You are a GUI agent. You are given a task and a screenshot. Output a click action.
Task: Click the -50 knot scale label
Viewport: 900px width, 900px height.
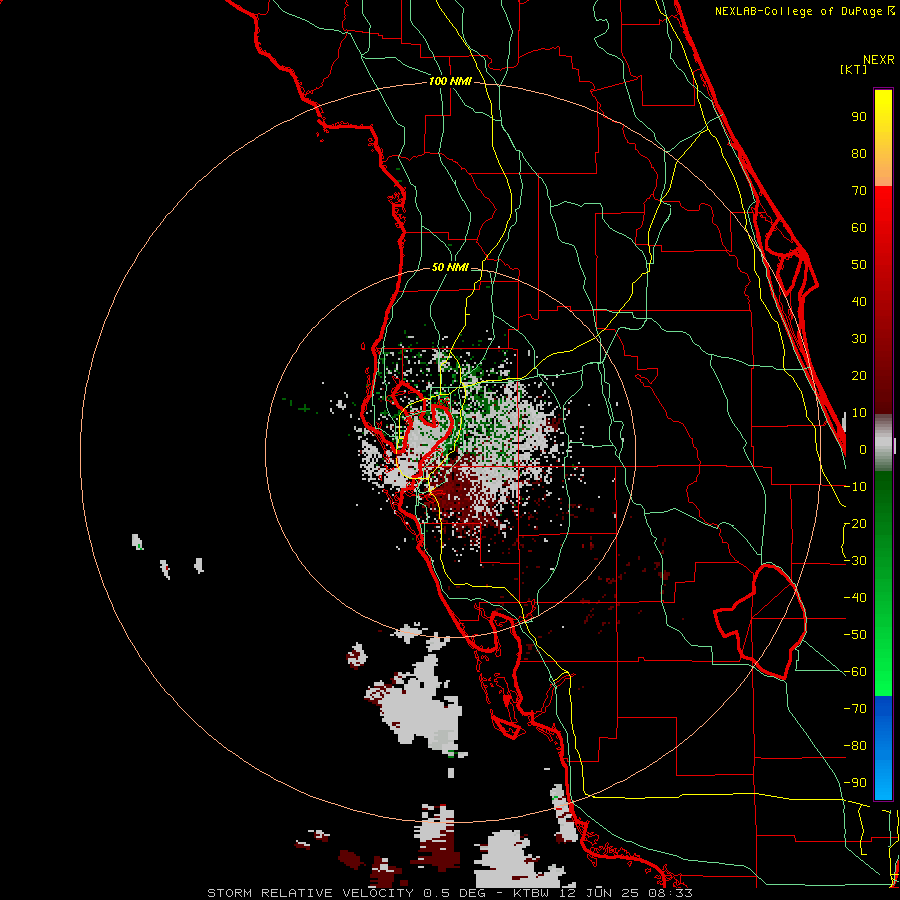pos(855,635)
